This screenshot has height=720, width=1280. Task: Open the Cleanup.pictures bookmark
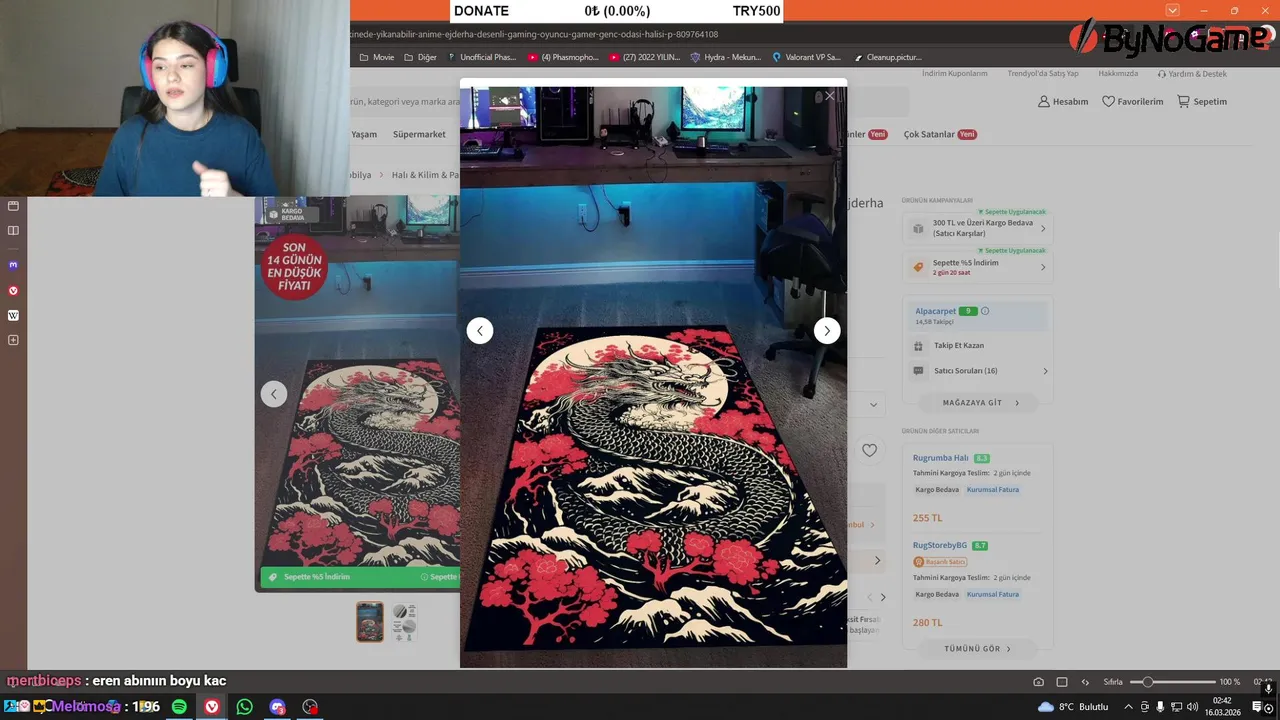click(x=888, y=57)
